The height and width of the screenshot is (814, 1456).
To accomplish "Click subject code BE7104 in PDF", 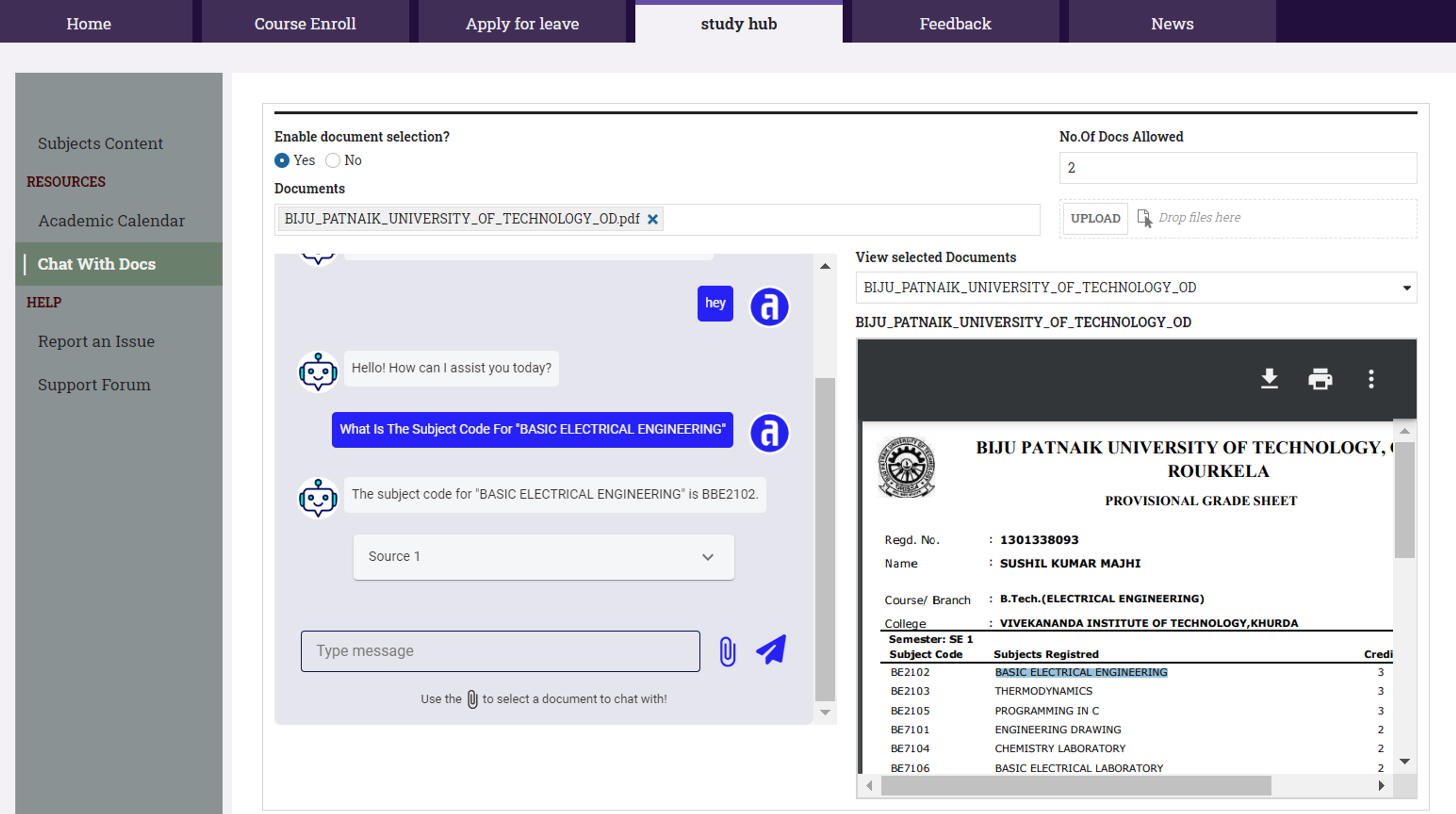I will 910,749.
